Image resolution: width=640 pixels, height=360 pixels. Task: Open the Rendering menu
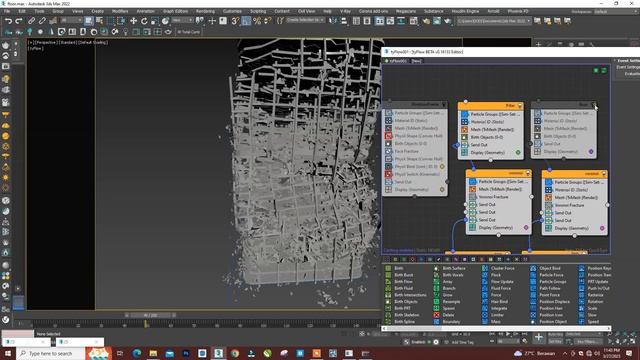tap(205, 11)
